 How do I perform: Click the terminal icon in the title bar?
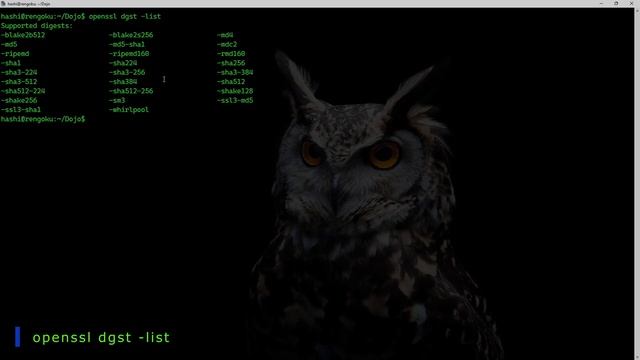point(3,3)
